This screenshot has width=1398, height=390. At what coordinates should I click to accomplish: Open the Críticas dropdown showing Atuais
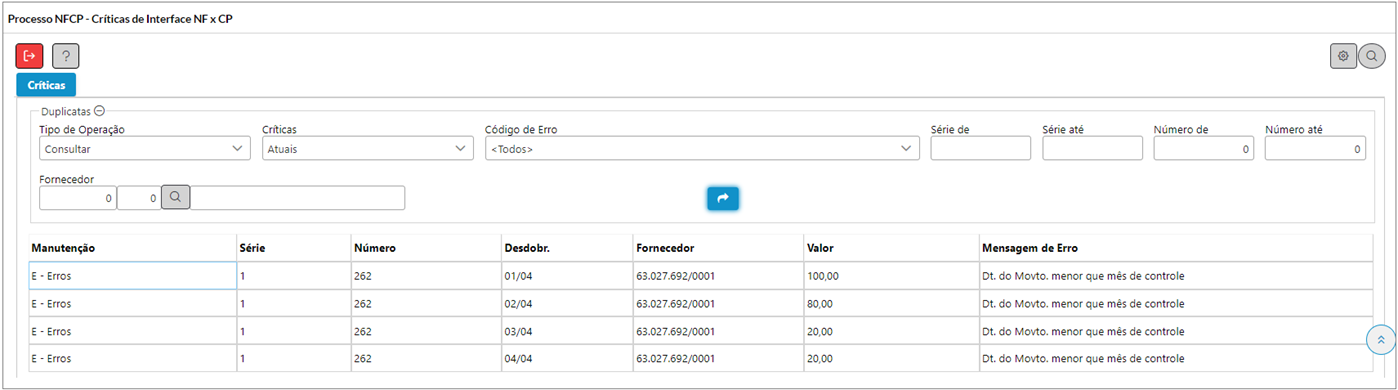pos(367,148)
